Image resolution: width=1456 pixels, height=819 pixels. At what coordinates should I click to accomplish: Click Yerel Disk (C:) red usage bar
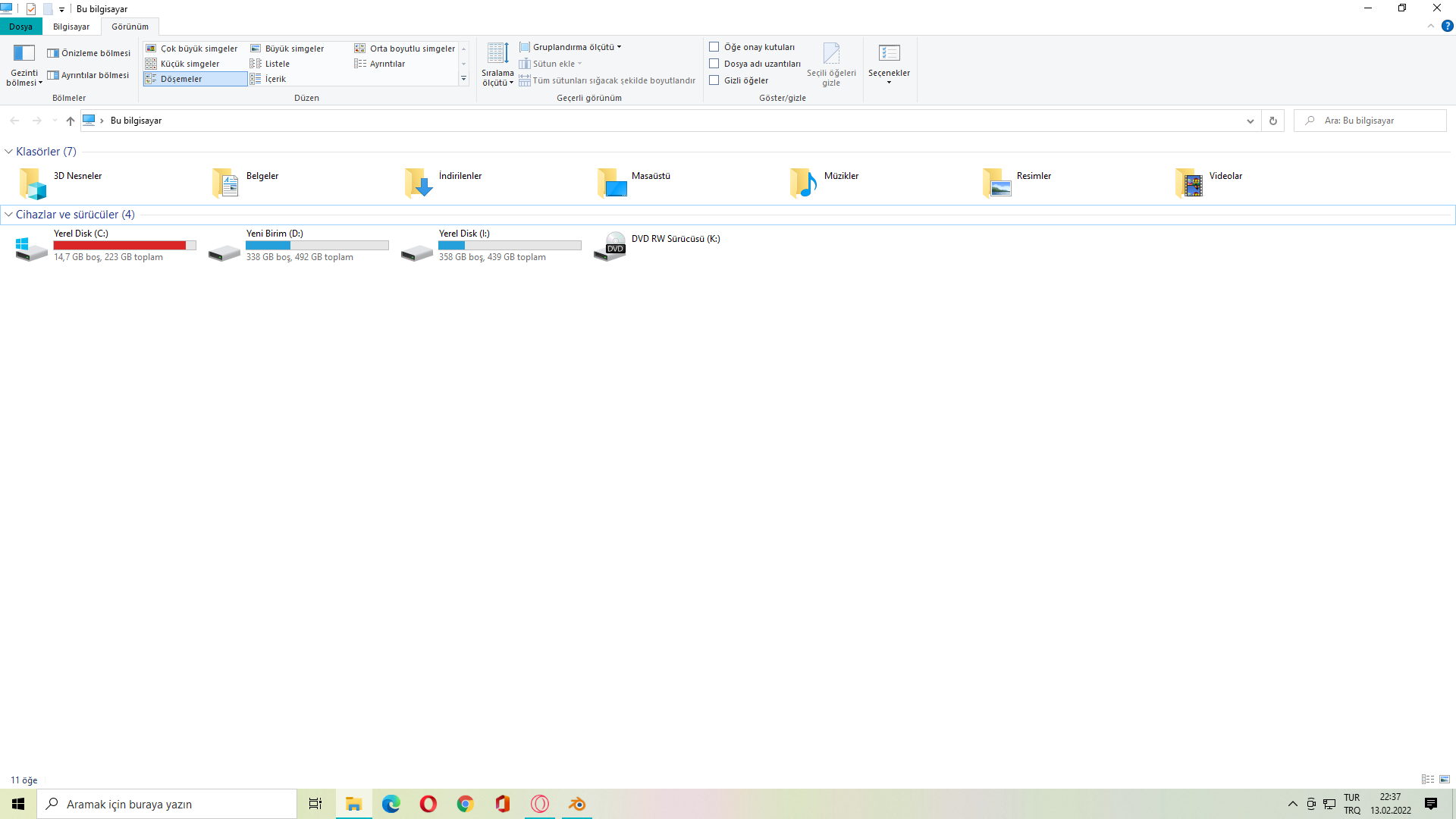click(120, 245)
